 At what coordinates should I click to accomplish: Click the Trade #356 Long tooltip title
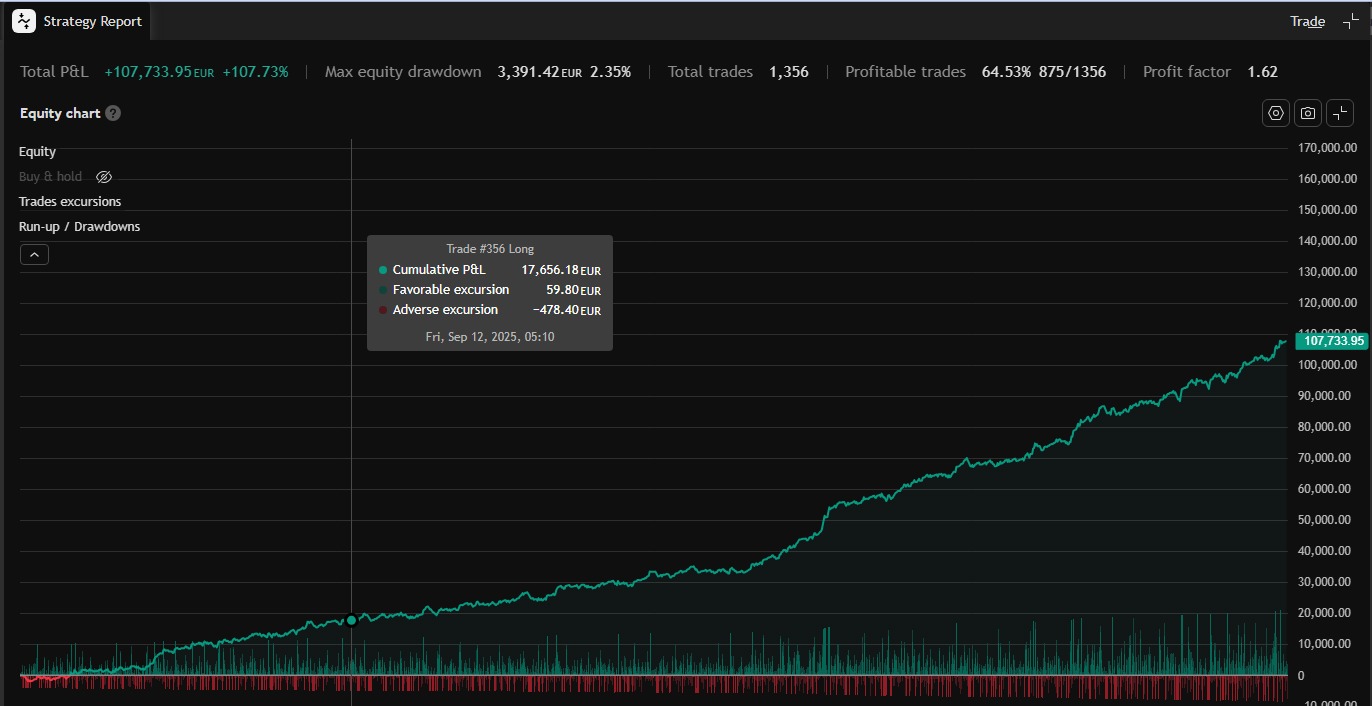click(x=490, y=249)
